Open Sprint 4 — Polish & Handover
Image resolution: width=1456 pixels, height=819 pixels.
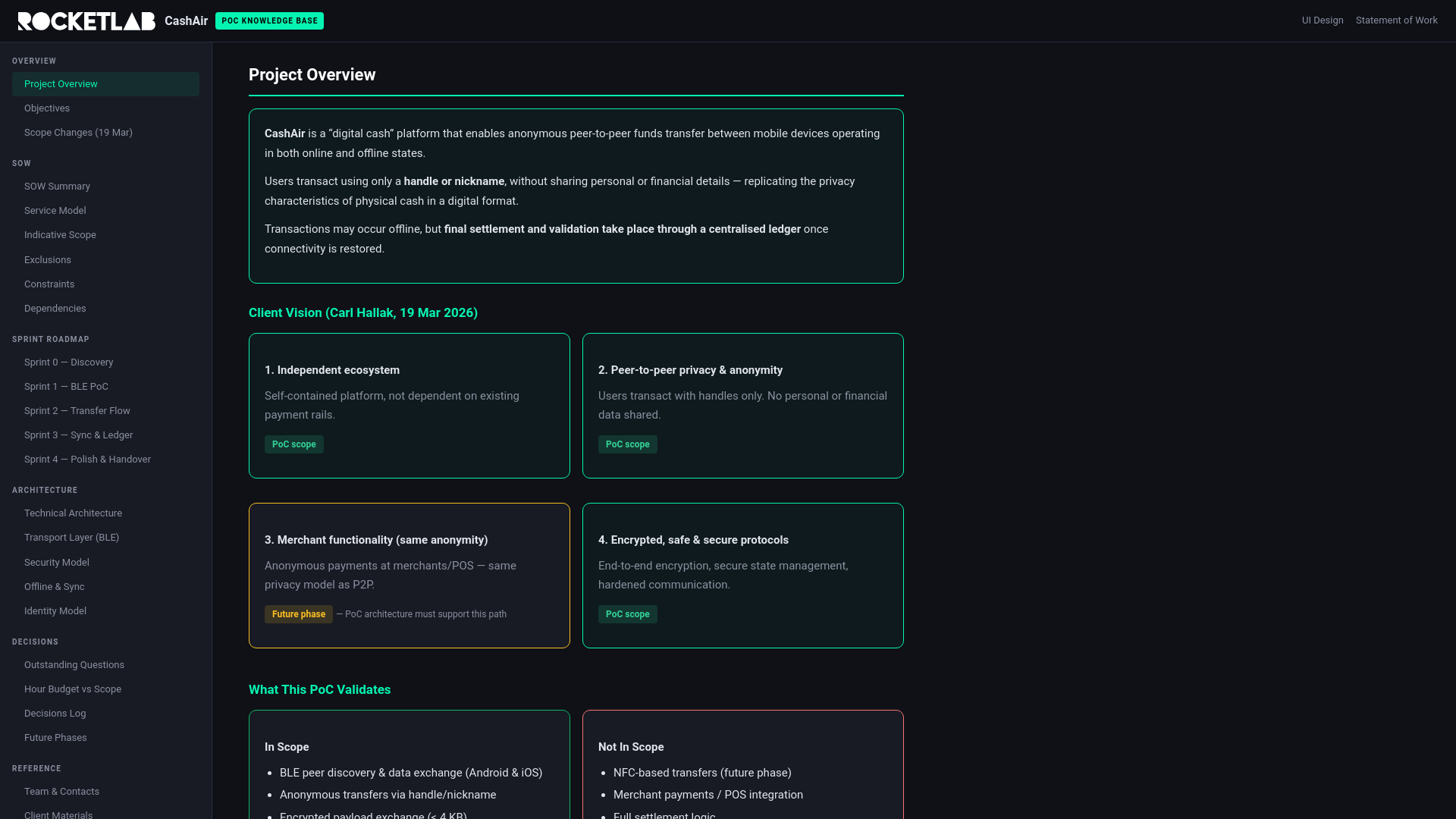click(x=105, y=460)
